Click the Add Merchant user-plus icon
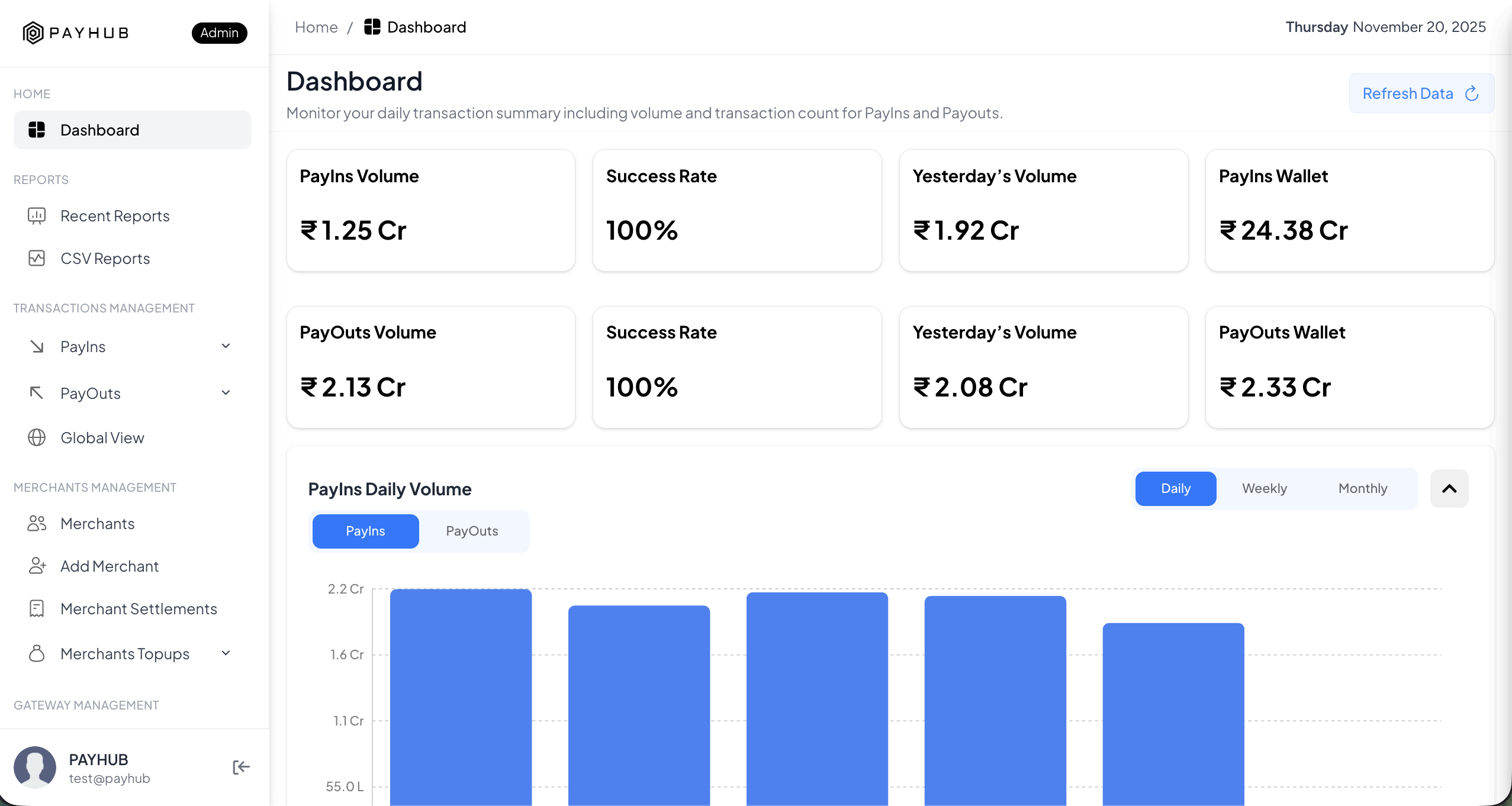The image size is (1512, 806). [x=37, y=566]
